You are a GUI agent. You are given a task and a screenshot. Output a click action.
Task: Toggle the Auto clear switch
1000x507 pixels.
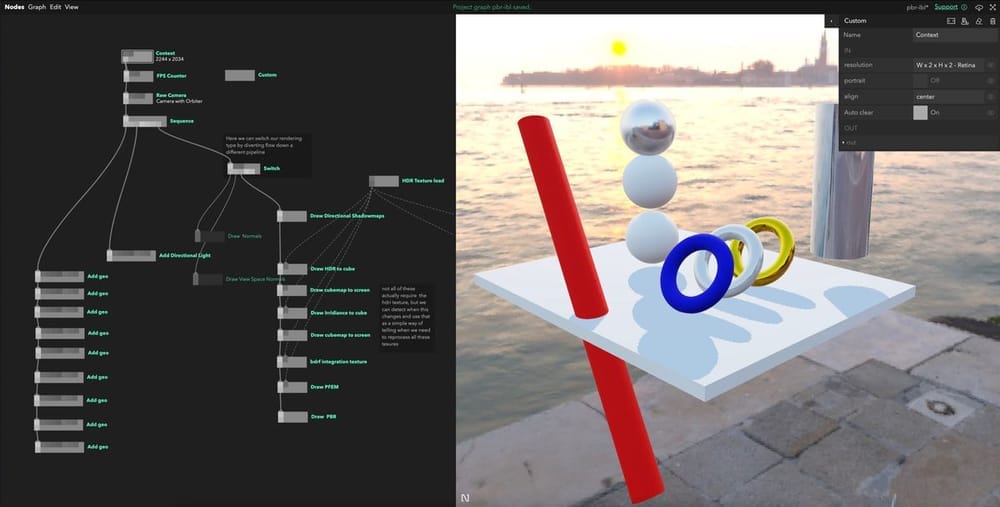(x=920, y=113)
